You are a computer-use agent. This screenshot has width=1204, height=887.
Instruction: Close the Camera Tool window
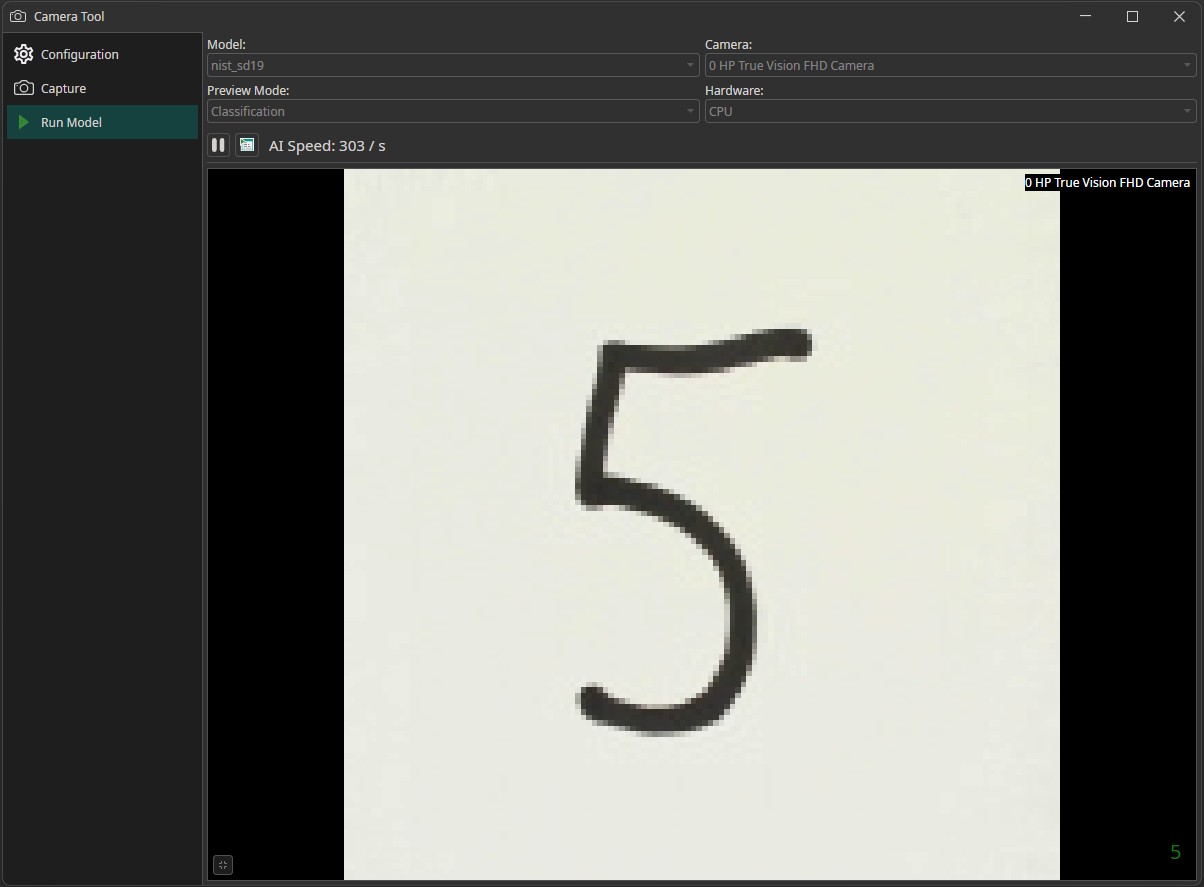1179,16
